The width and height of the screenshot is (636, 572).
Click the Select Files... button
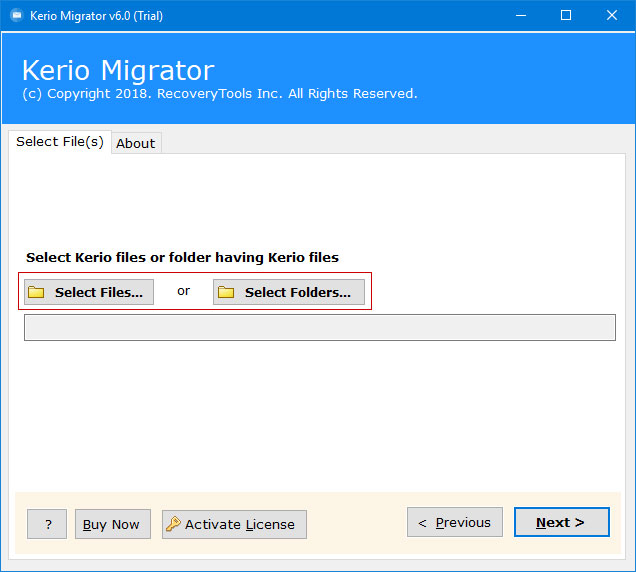pyautogui.click(x=89, y=292)
